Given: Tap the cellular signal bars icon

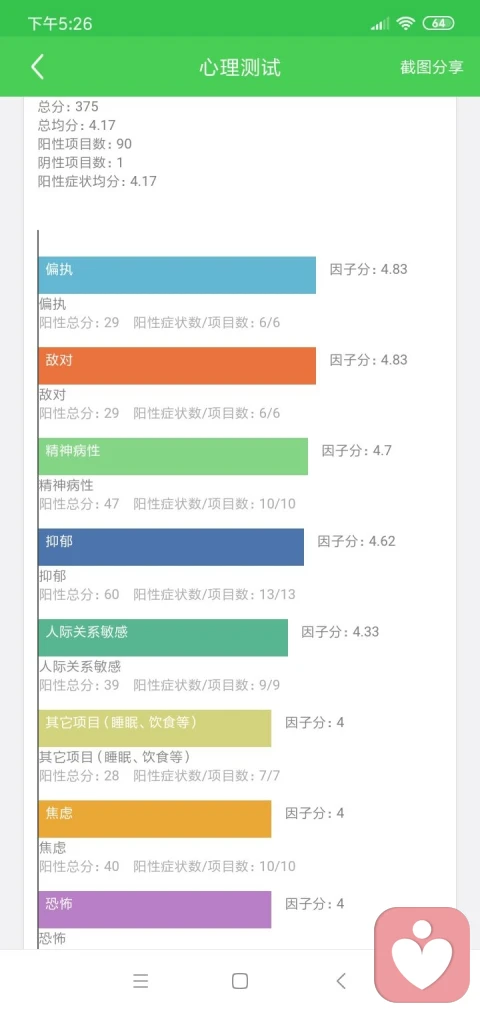Looking at the screenshot, I should point(380,25).
